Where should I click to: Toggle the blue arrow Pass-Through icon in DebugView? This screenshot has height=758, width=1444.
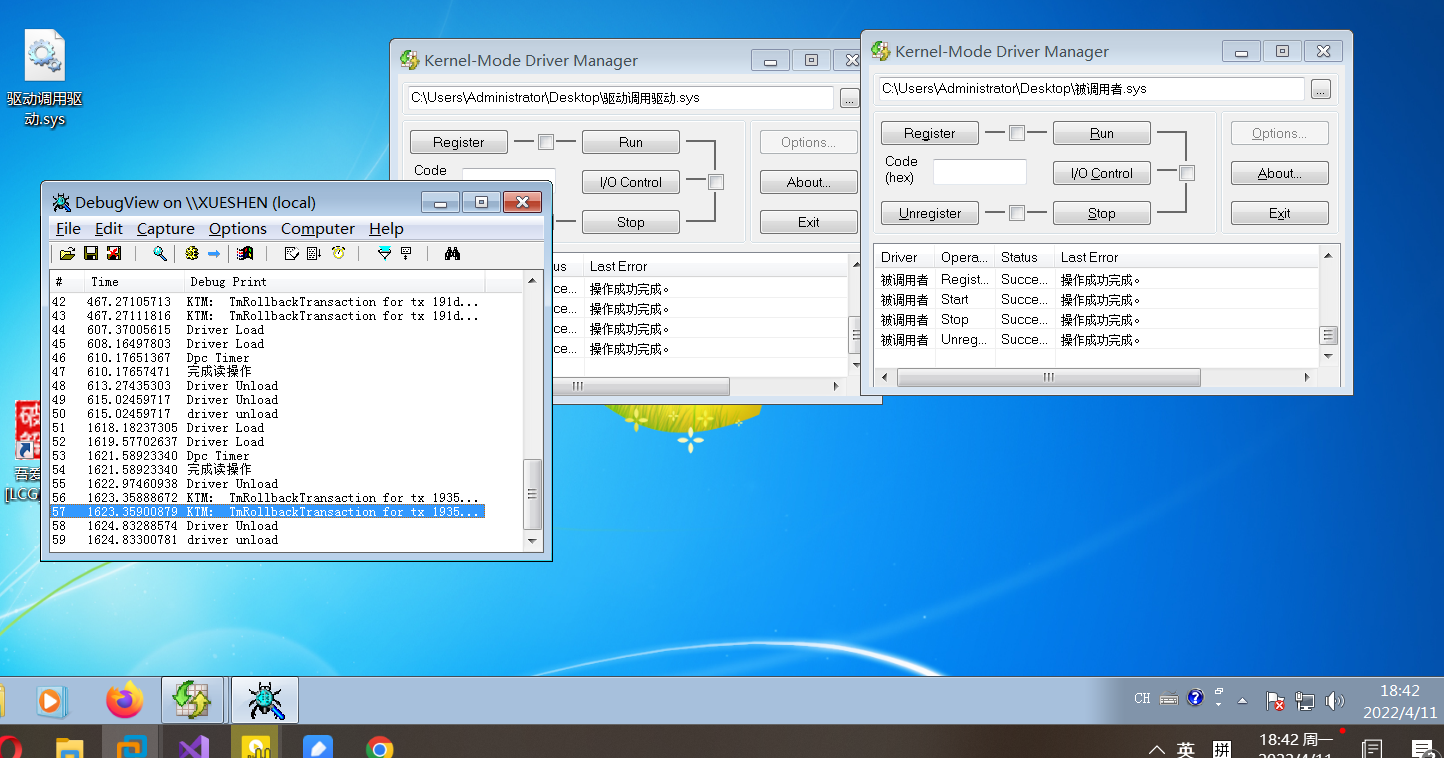coord(213,254)
